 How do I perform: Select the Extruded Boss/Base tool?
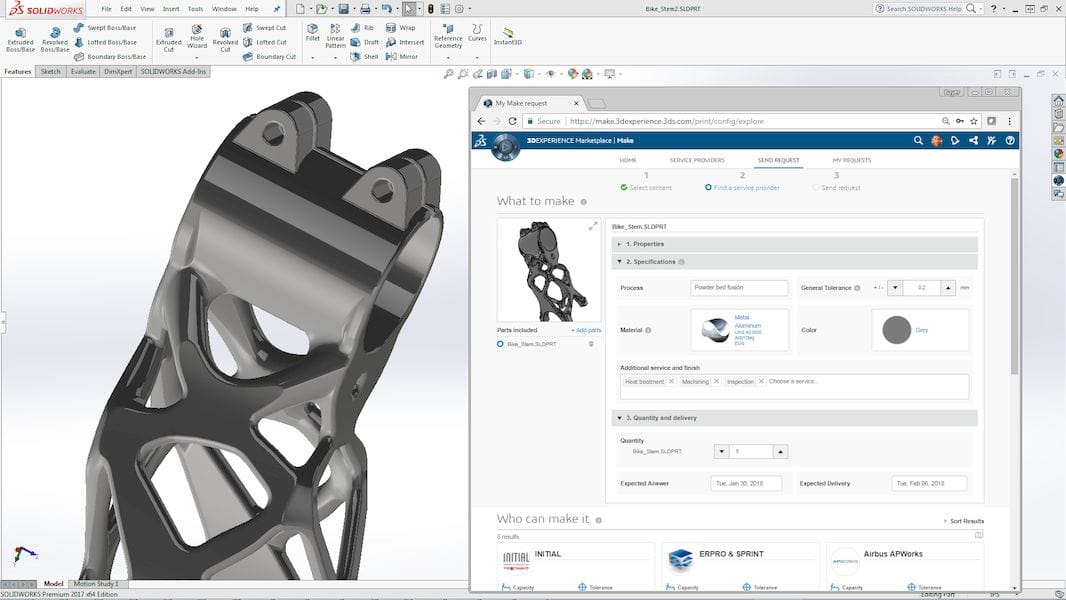[20, 37]
